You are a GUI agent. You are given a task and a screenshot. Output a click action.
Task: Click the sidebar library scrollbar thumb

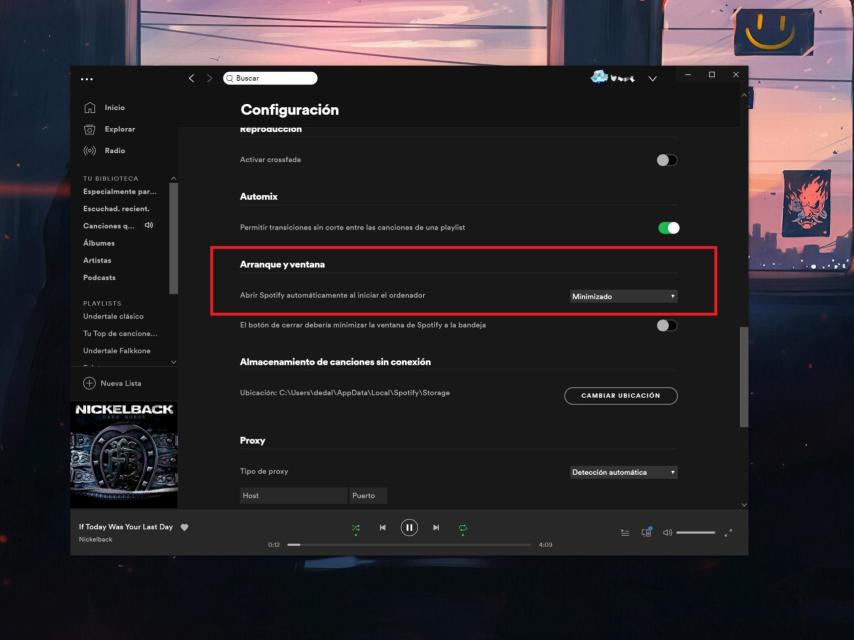[174, 238]
